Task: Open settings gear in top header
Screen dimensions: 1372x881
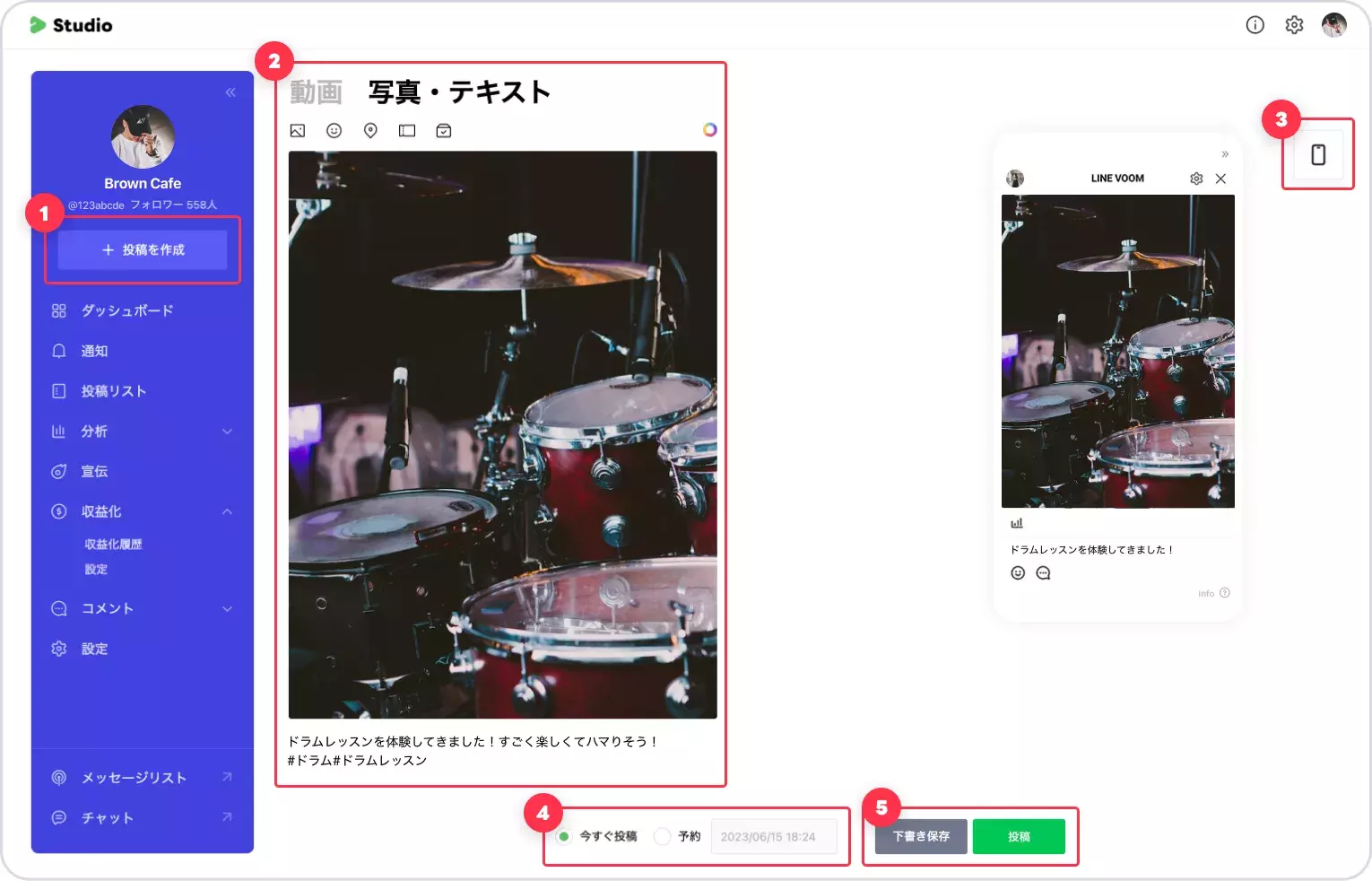Action: 1293,25
